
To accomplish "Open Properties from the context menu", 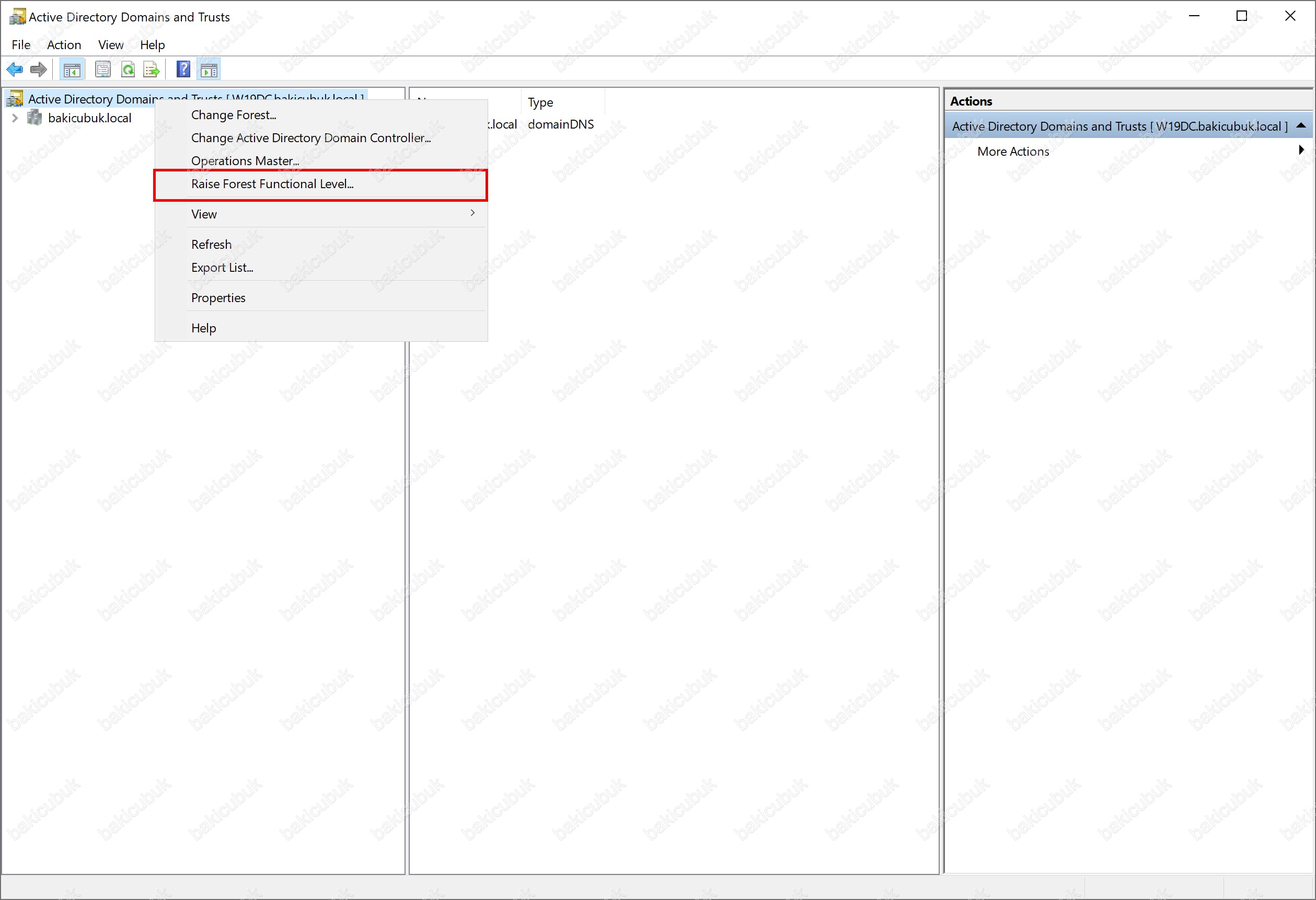I will pos(321,298).
